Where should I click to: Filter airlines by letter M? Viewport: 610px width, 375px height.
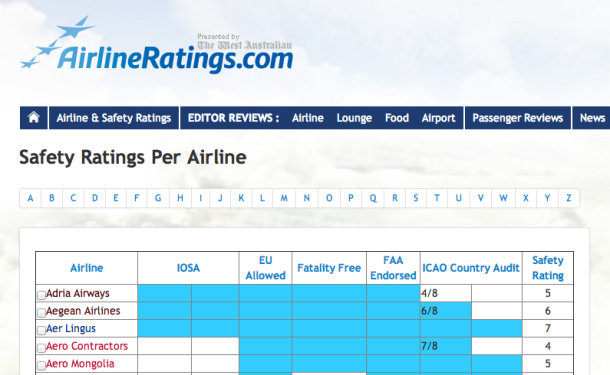(284, 198)
